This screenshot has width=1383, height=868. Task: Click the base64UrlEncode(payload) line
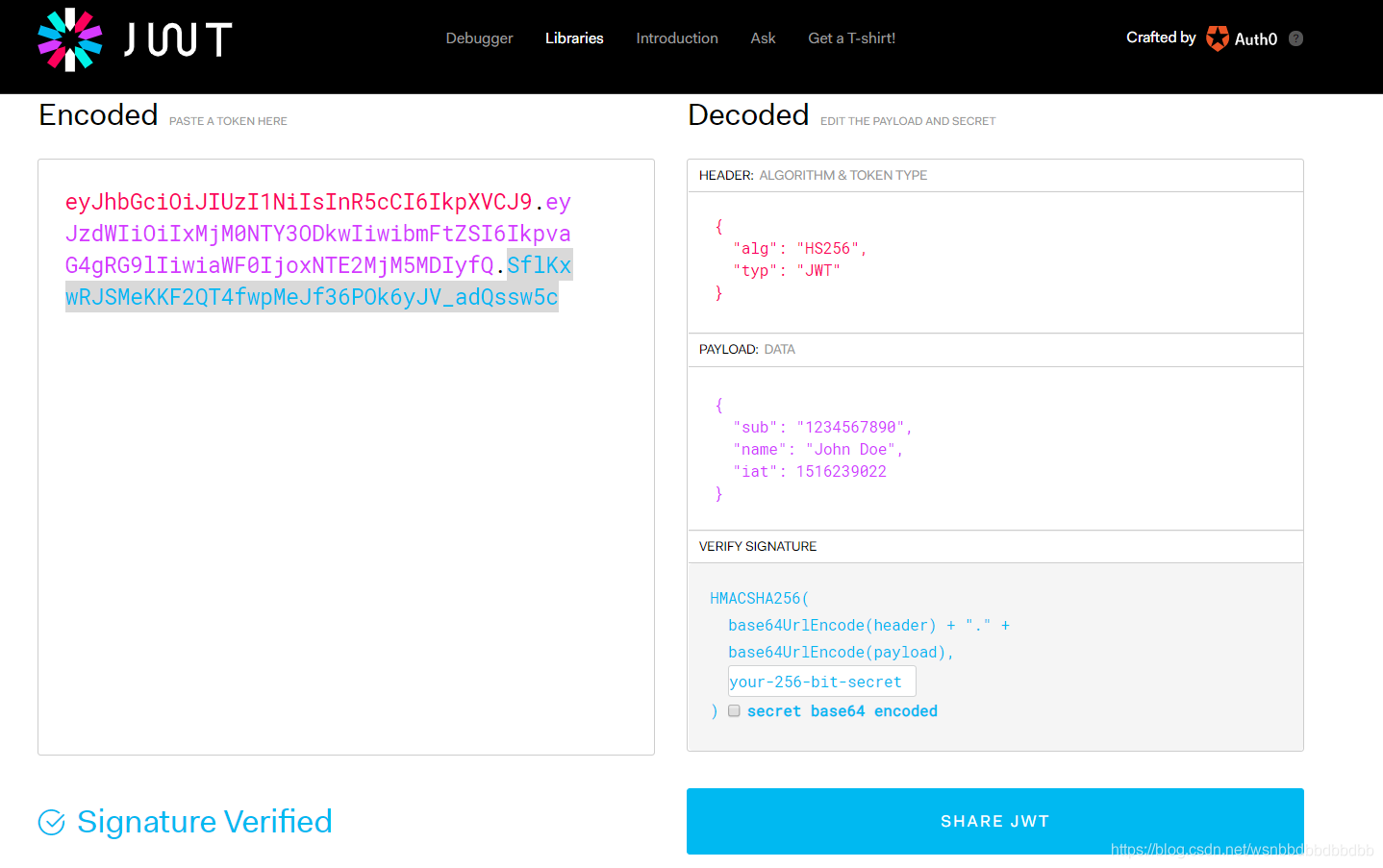842,652
